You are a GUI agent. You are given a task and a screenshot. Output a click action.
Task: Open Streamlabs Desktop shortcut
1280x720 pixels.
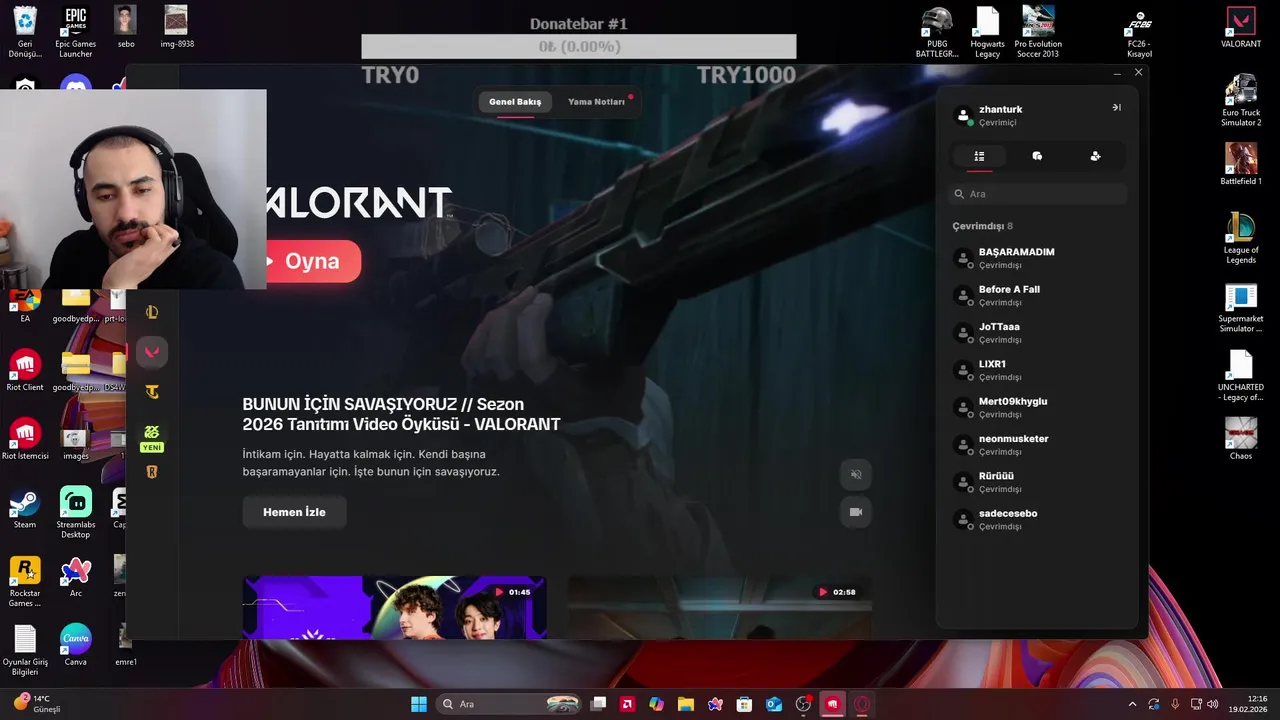pos(75,512)
